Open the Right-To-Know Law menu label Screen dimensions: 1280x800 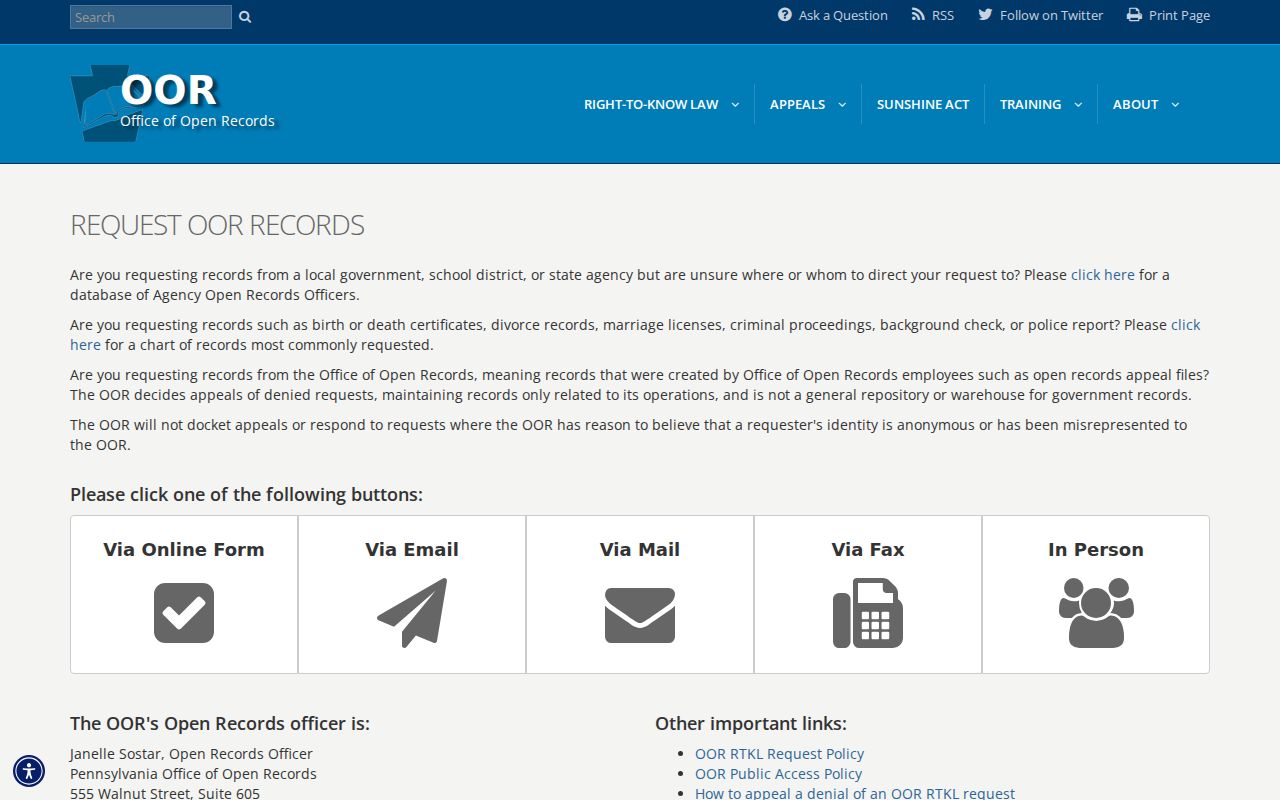tap(651, 104)
